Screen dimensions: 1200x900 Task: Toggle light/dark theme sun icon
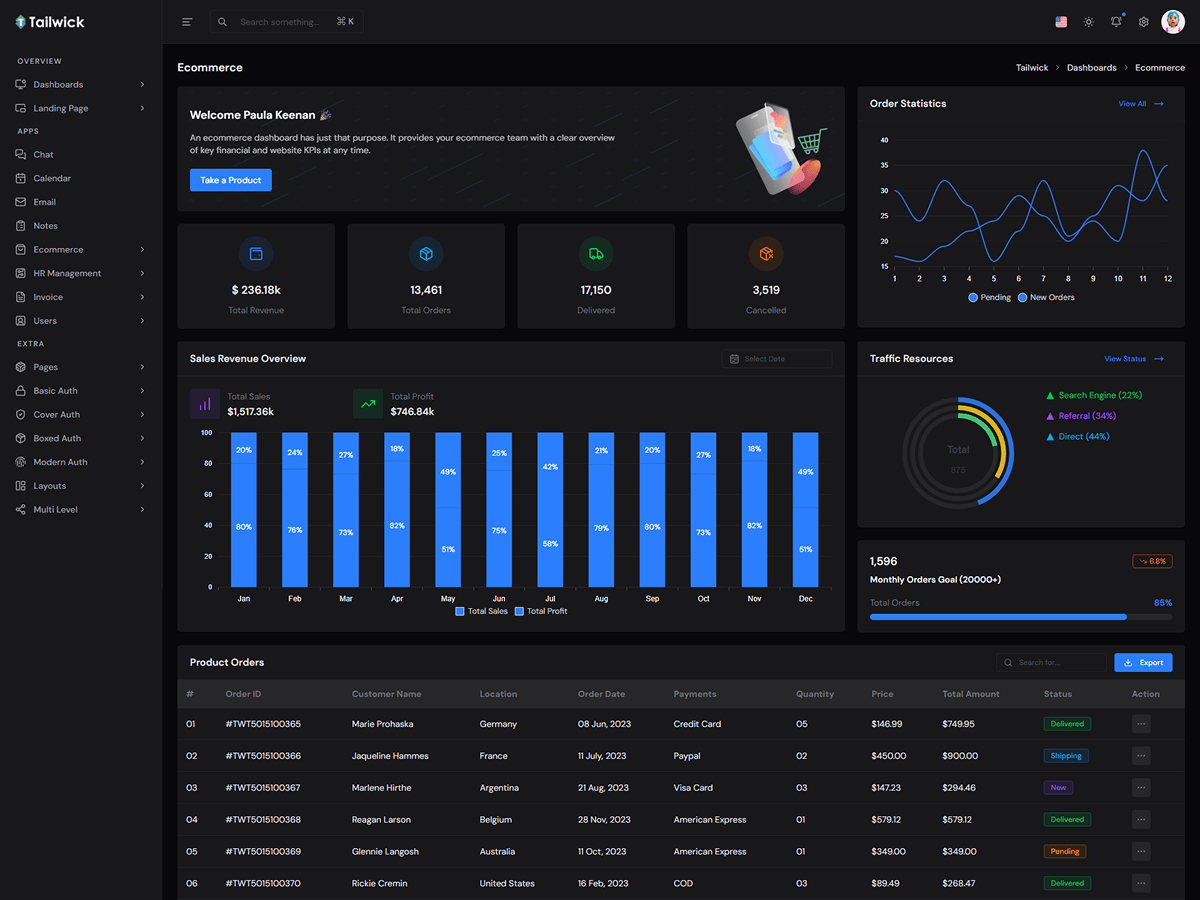(1089, 22)
